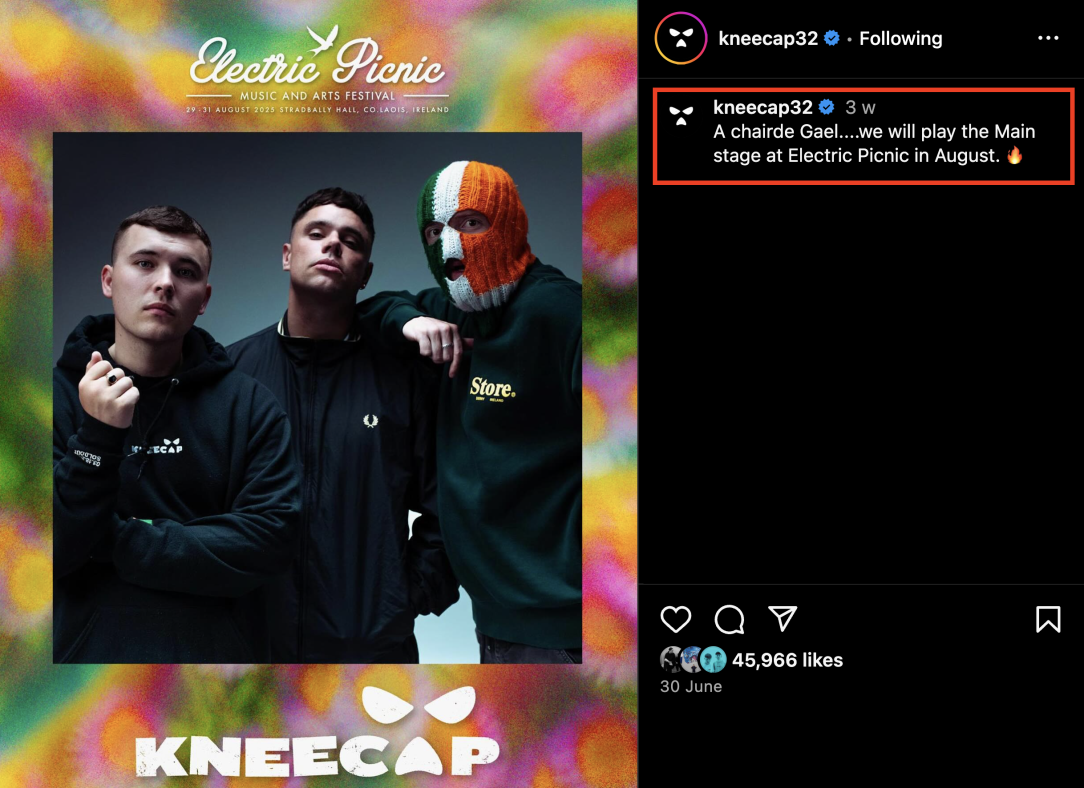
Task: Open the three-dot more options menu
Action: (1048, 38)
